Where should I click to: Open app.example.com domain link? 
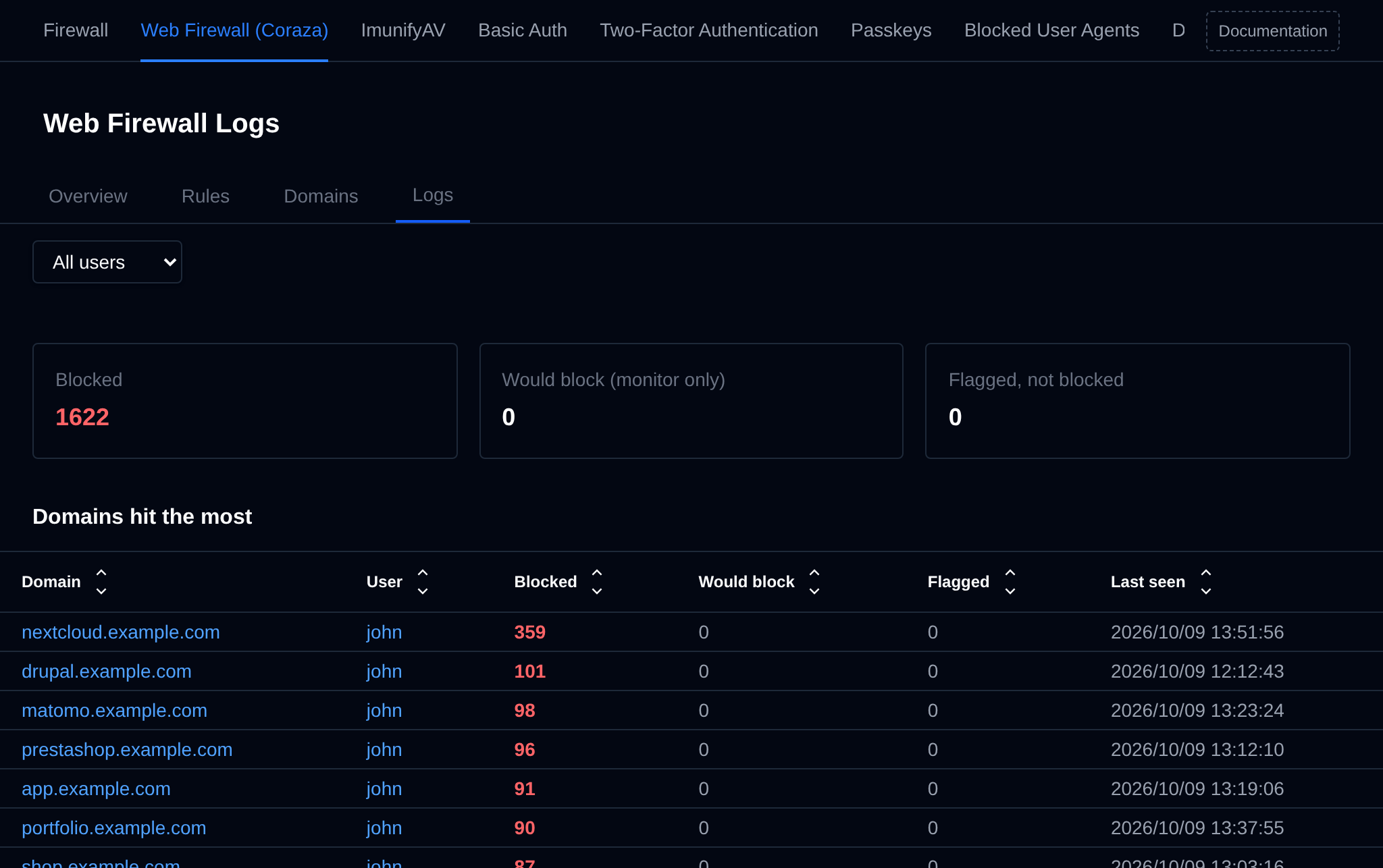point(96,789)
